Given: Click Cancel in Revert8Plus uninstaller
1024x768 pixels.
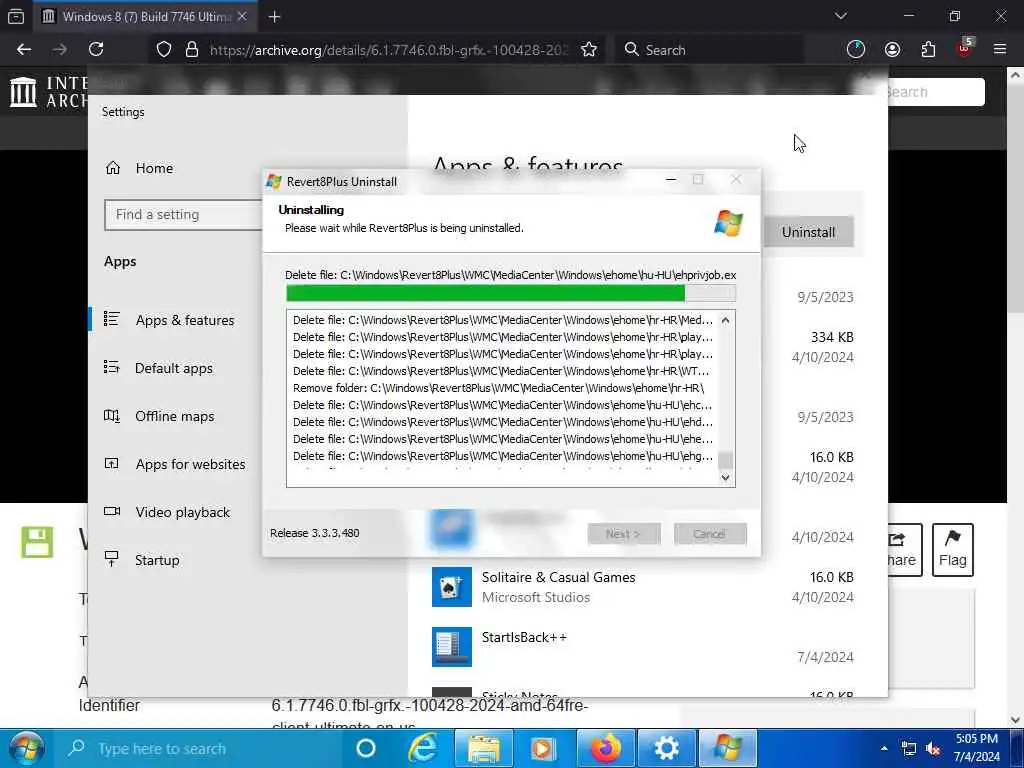Looking at the screenshot, I should (x=710, y=534).
